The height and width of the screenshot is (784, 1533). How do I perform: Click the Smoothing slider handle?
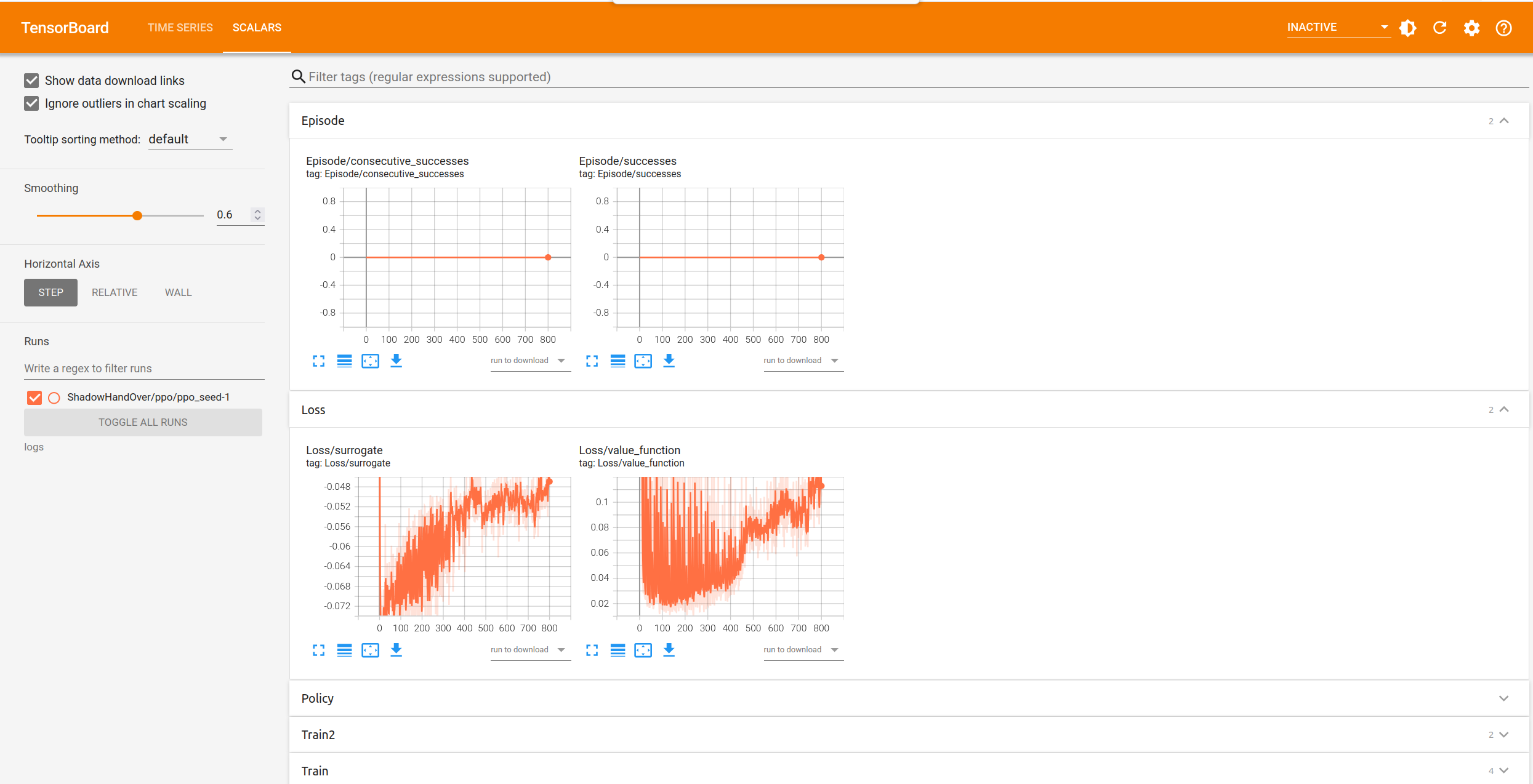coord(137,215)
